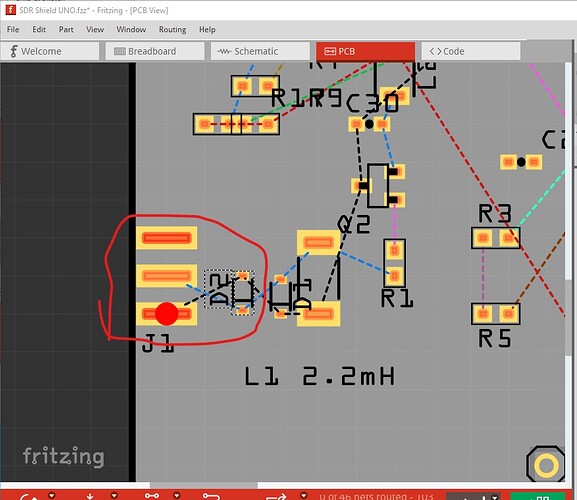The height and width of the screenshot is (500, 577).
Task: Select the leftmost pad of the four-pad row
Action: coord(204,124)
